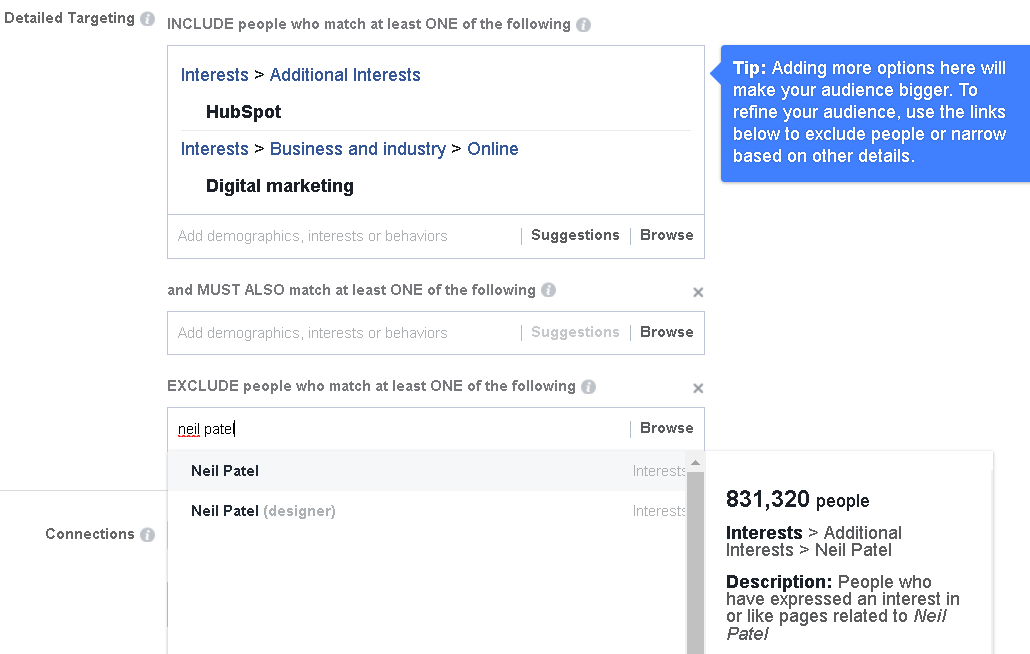
Task: Click info icon beside EXCLUDE people heading
Action: pyautogui.click(x=589, y=387)
